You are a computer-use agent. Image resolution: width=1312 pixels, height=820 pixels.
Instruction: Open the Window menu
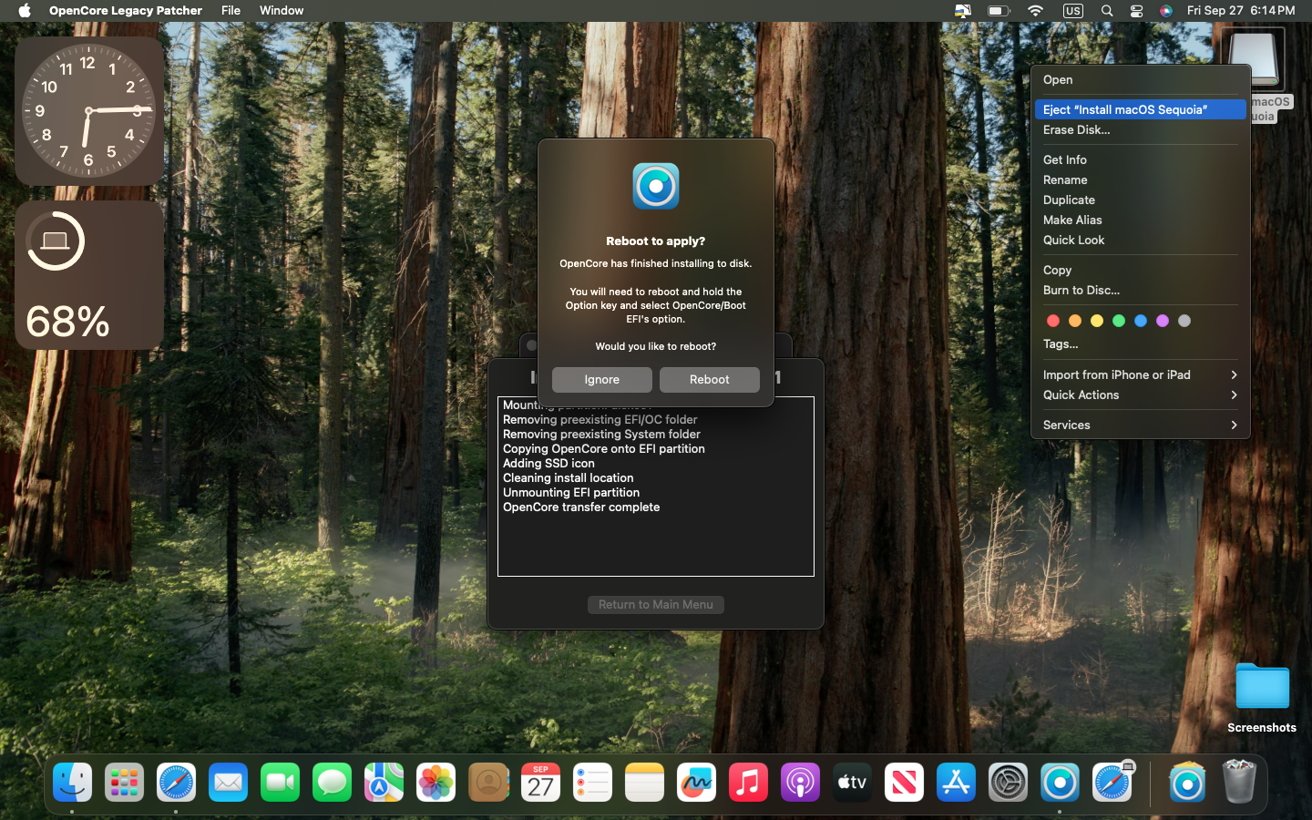point(281,10)
